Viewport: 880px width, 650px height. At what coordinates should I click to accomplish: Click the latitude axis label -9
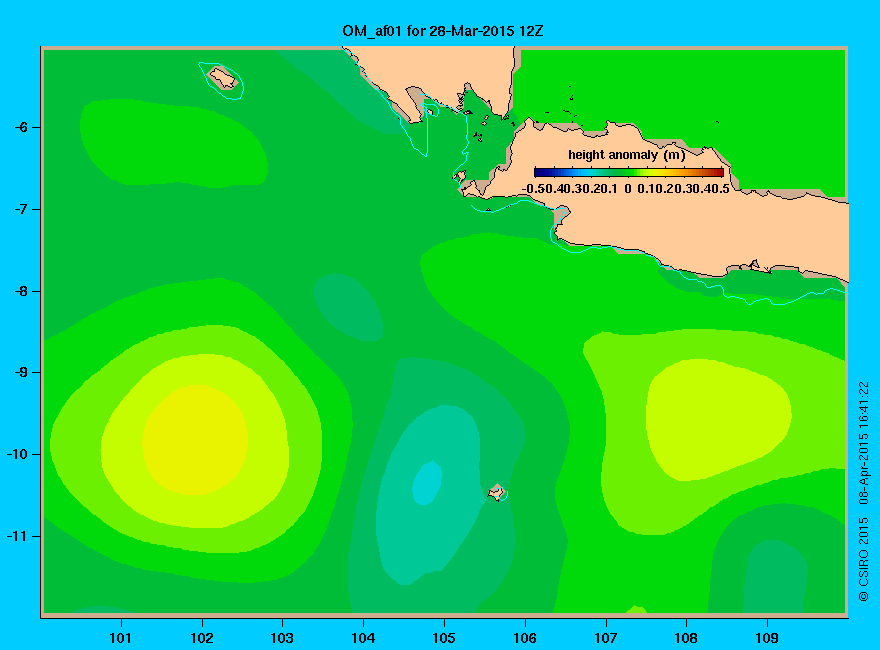coord(20,372)
